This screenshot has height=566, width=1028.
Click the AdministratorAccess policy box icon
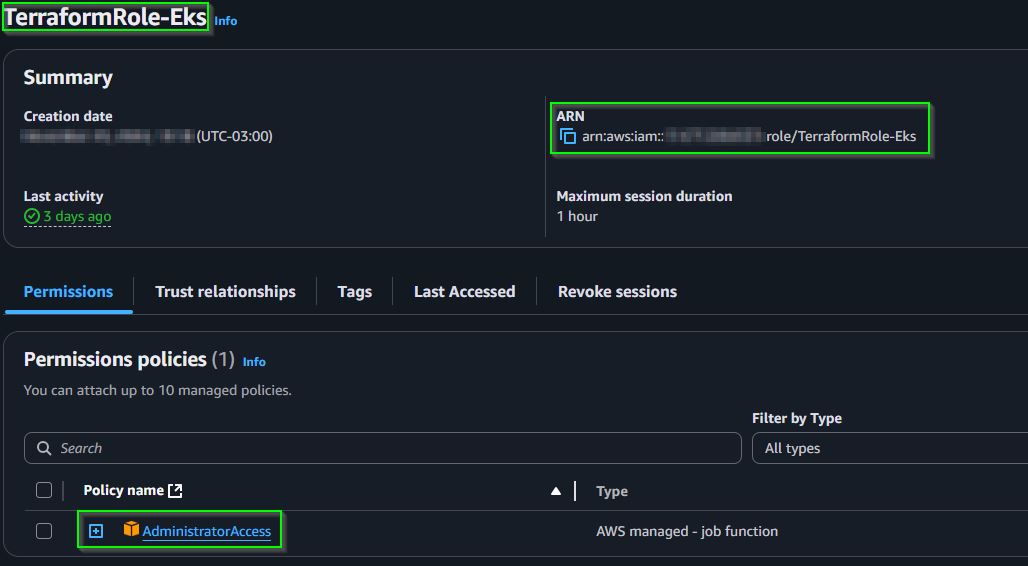pos(131,529)
